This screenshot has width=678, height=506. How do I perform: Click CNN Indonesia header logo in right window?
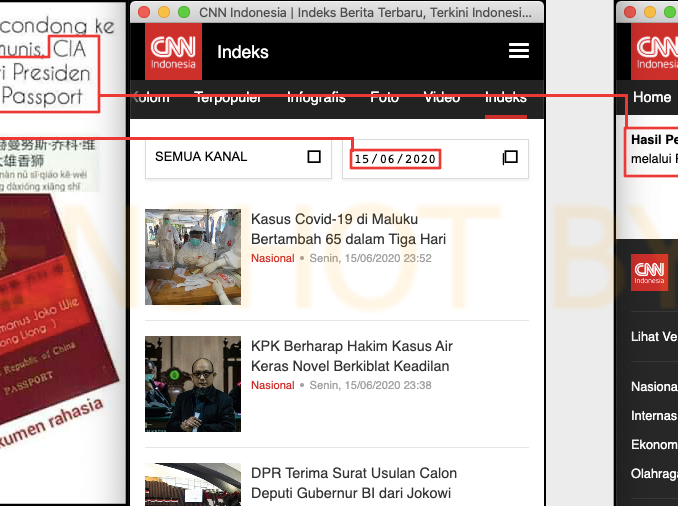pyautogui.click(x=655, y=51)
